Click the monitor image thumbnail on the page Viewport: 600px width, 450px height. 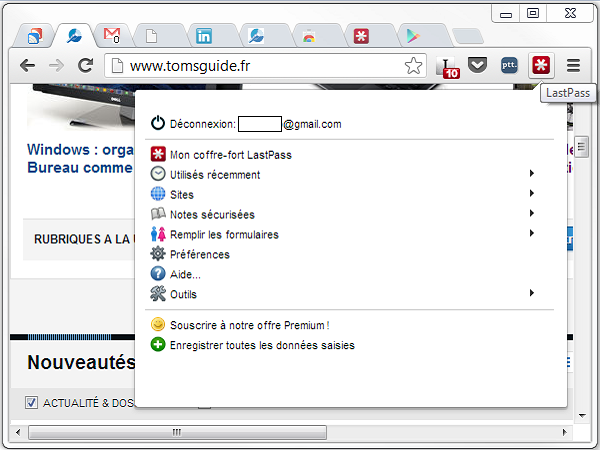pos(82,106)
